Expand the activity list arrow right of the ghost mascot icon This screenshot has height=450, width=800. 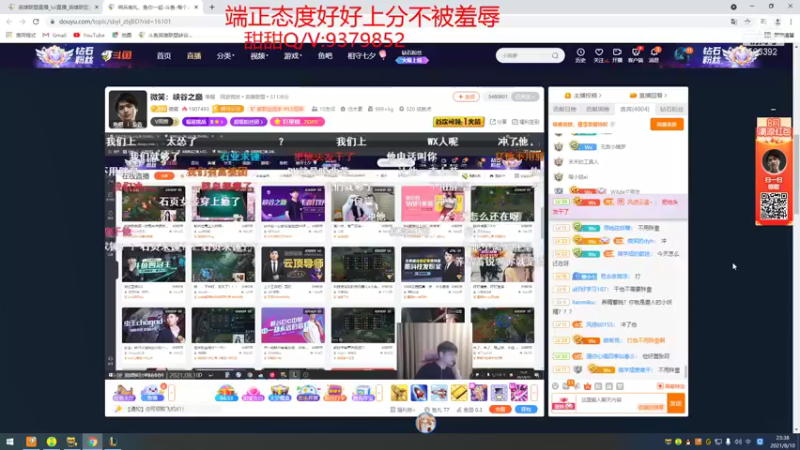(x=171, y=393)
